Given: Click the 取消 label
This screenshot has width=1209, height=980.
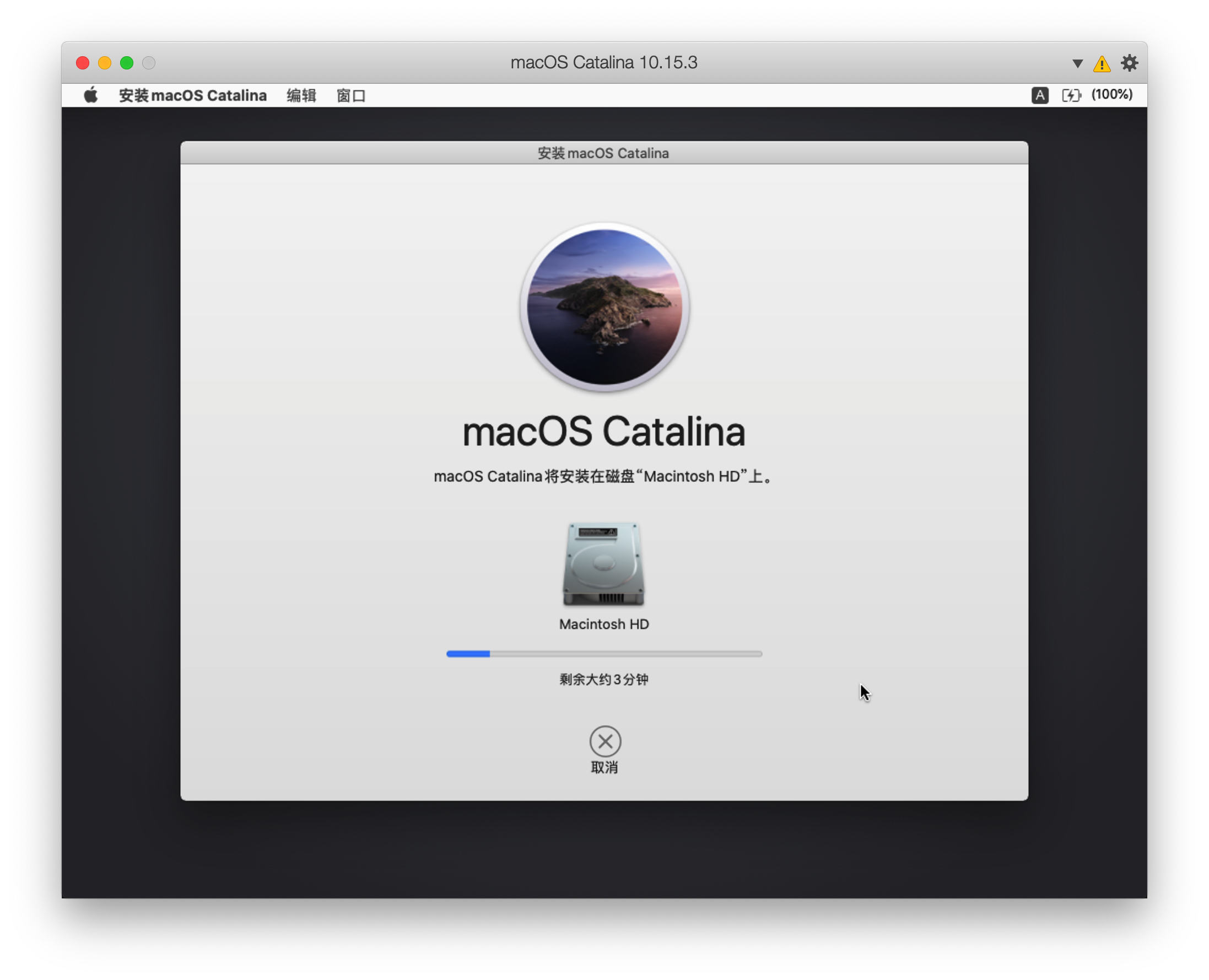Looking at the screenshot, I should pos(604,767).
